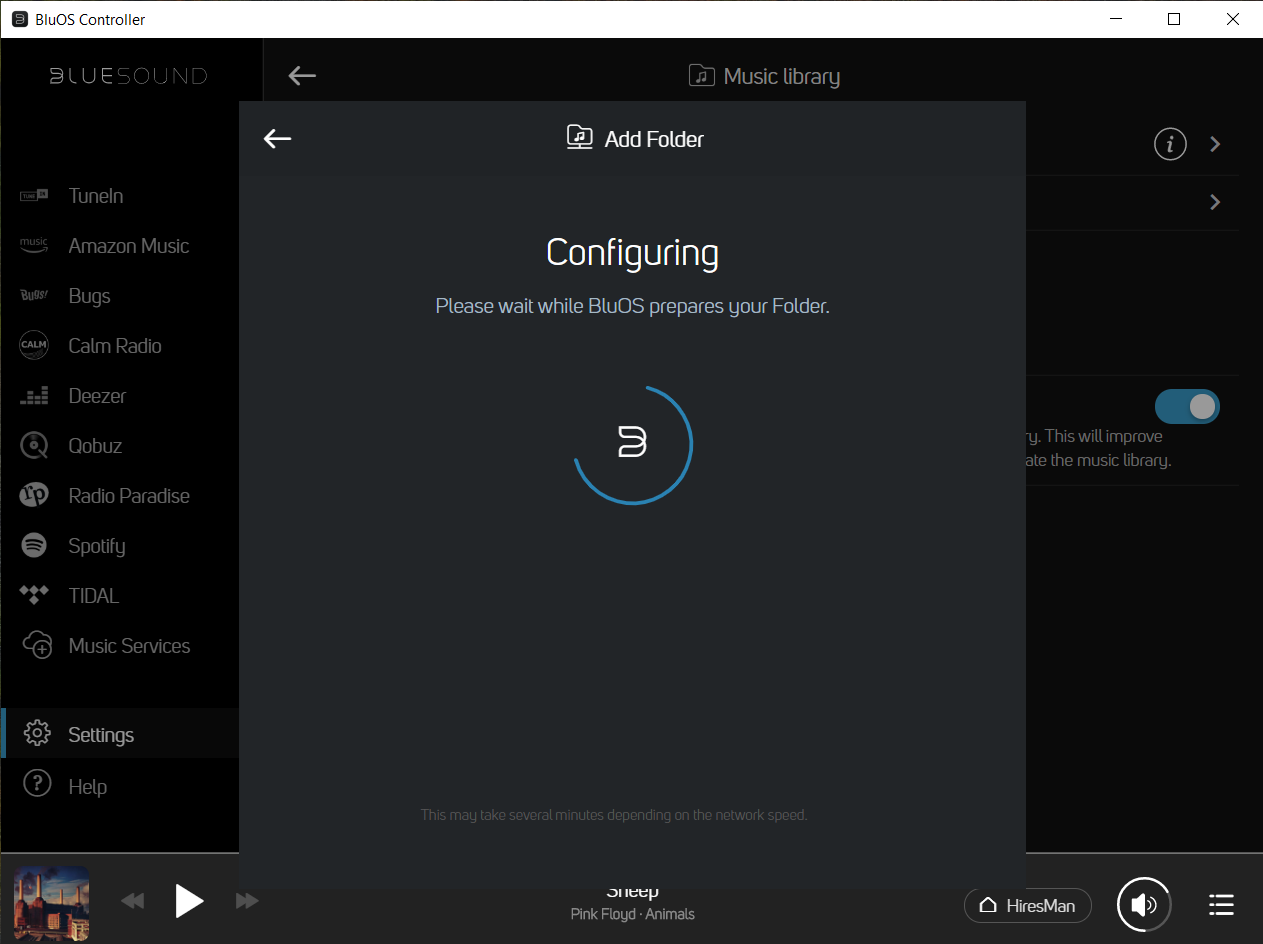The height and width of the screenshot is (944, 1263).
Task: Open Calm Radio in sidebar
Action: click(114, 346)
